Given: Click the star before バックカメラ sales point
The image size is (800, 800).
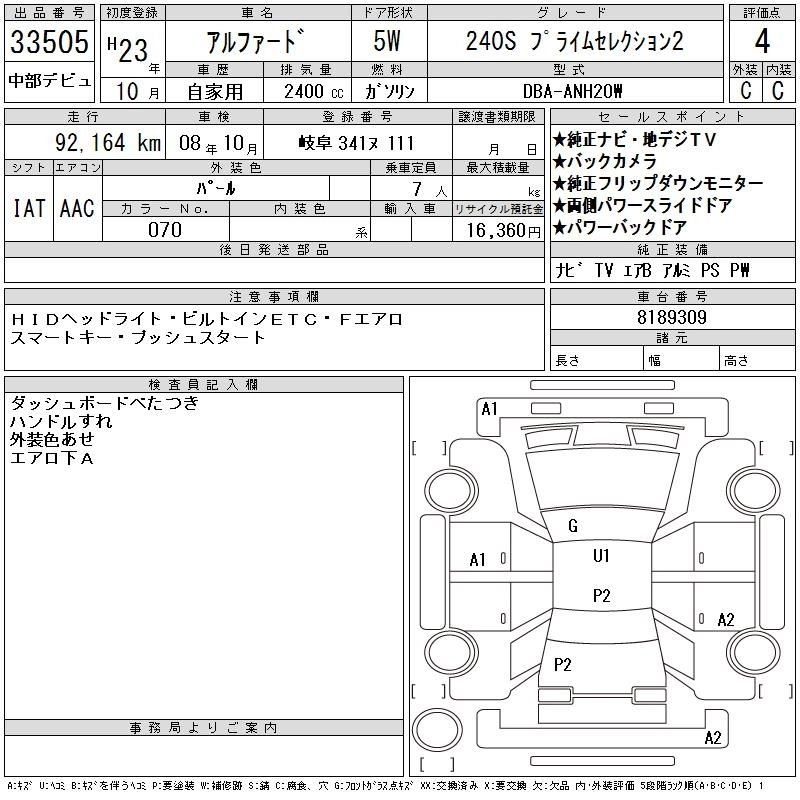Looking at the screenshot, I should coord(560,161).
